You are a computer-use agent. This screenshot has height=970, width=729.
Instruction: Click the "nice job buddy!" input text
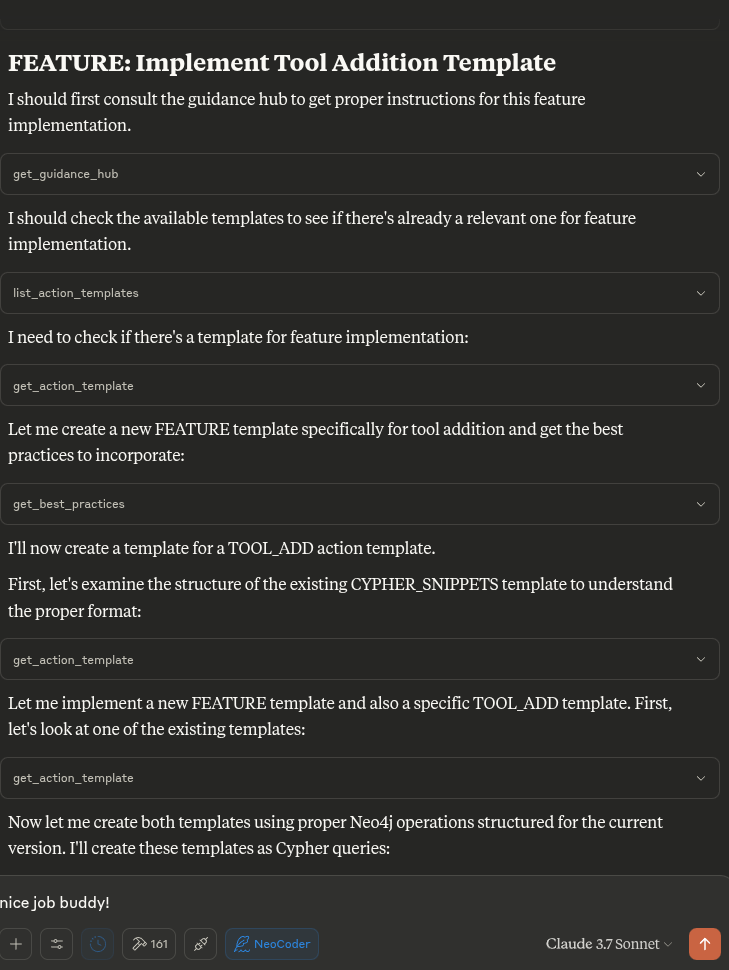tap(55, 902)
